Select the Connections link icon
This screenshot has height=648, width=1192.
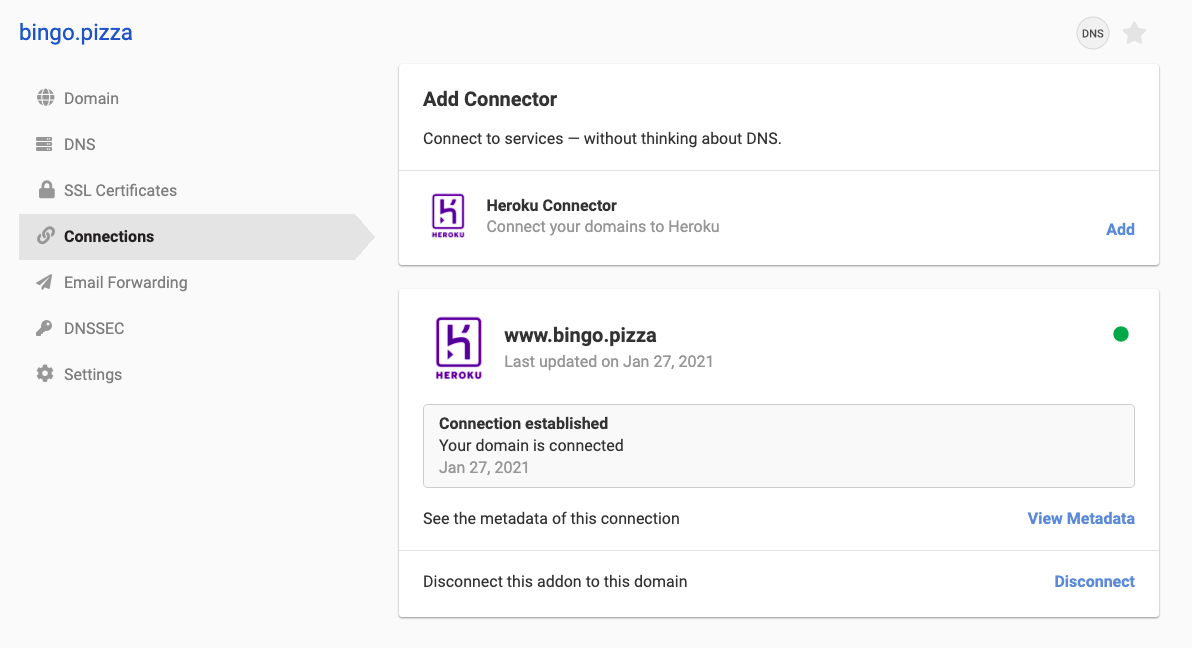[44, 236]
